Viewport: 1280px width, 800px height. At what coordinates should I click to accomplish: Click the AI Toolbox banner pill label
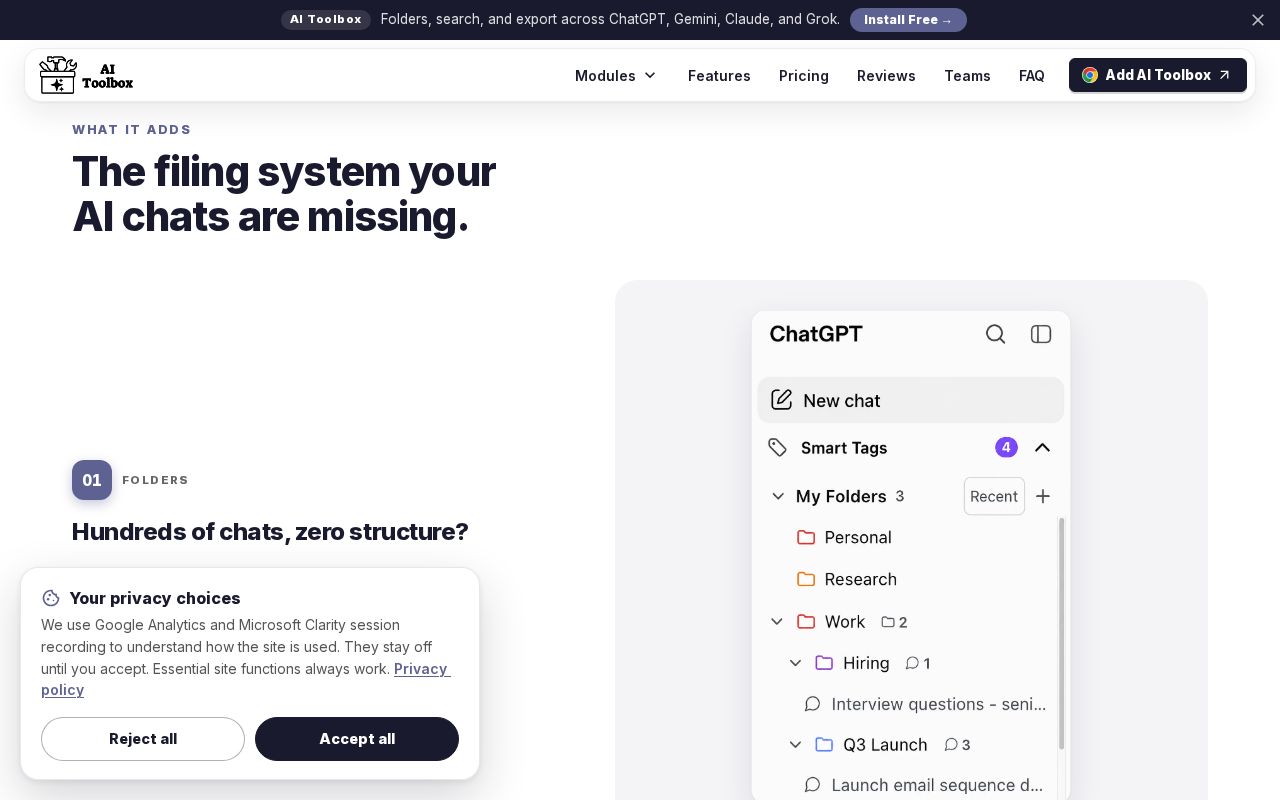point(326,20)
